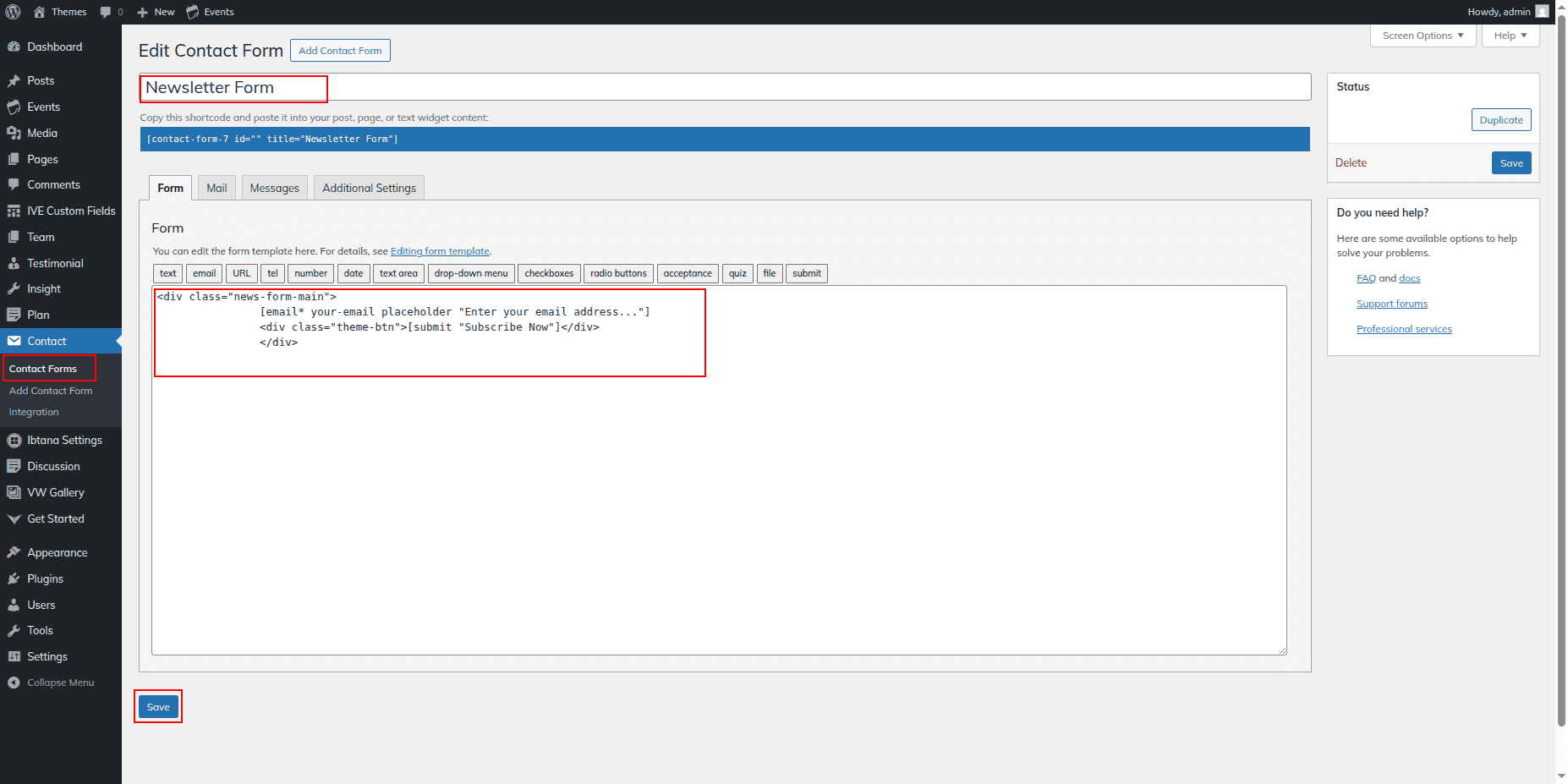The image size is (1568, 784).
Task: Open the comments bubble icon in the admin bar
Action: click(x=106, y=12)
